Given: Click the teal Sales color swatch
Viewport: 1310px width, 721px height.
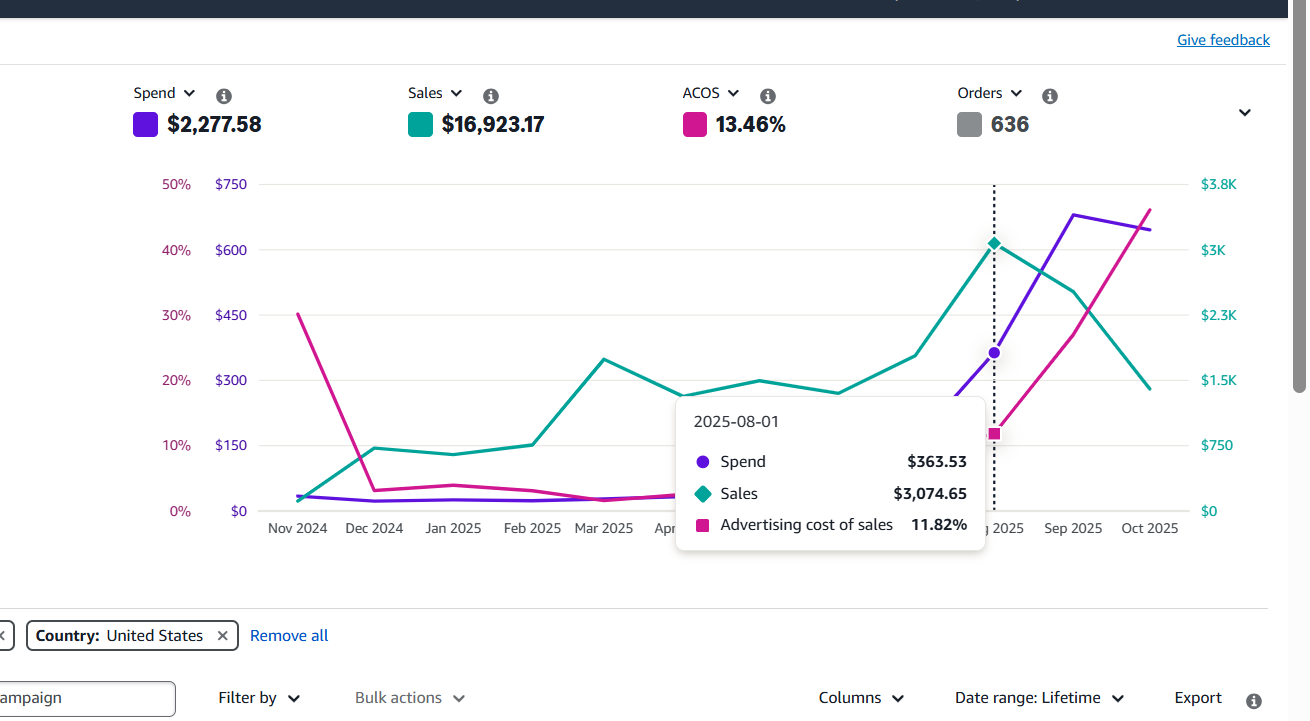Looking at the screenshot, I should 420,125.
